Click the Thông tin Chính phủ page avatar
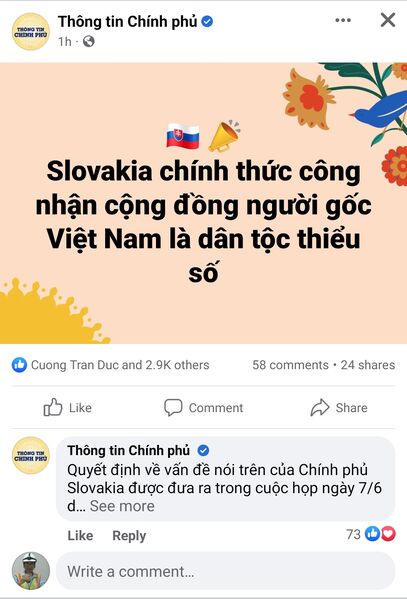The image size is (407, 599). pyautogui.click(x=31, y=31)
